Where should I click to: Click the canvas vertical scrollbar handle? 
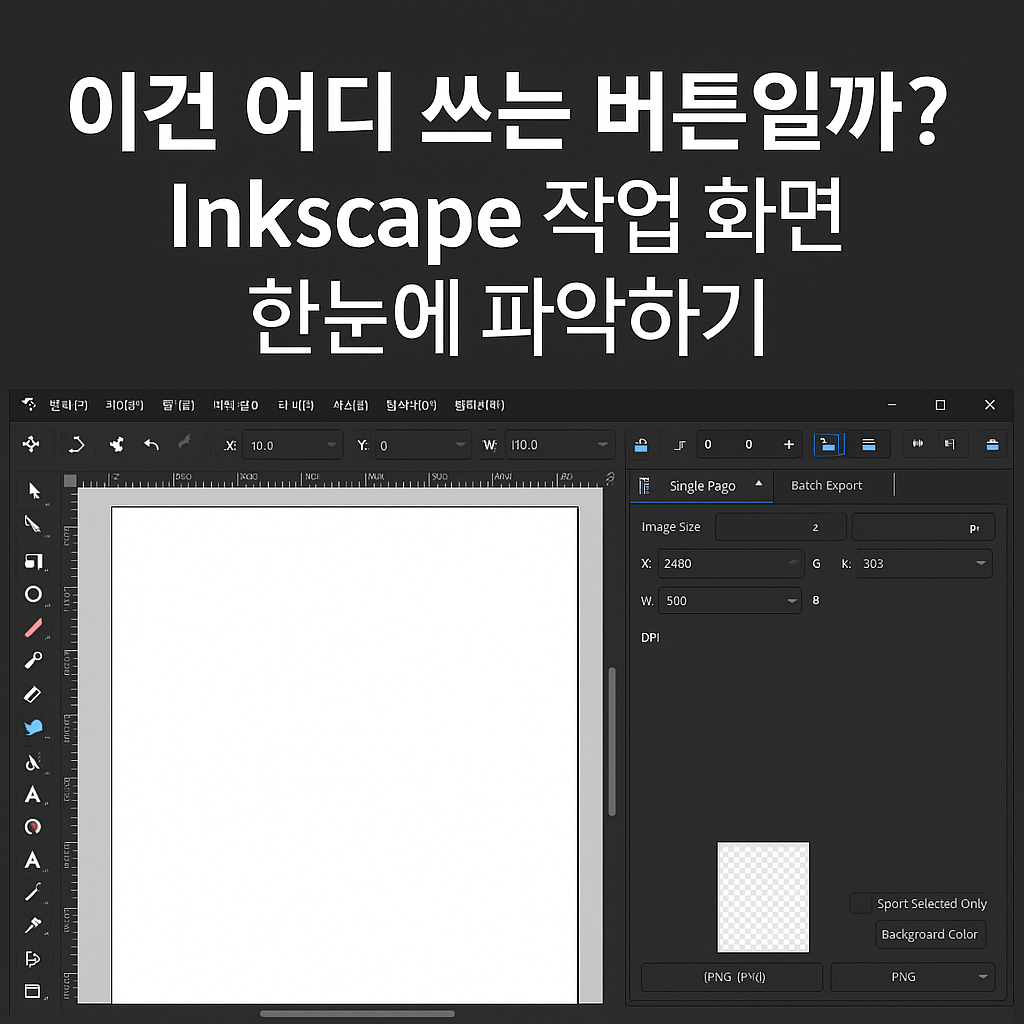click(x=612, y=741)
